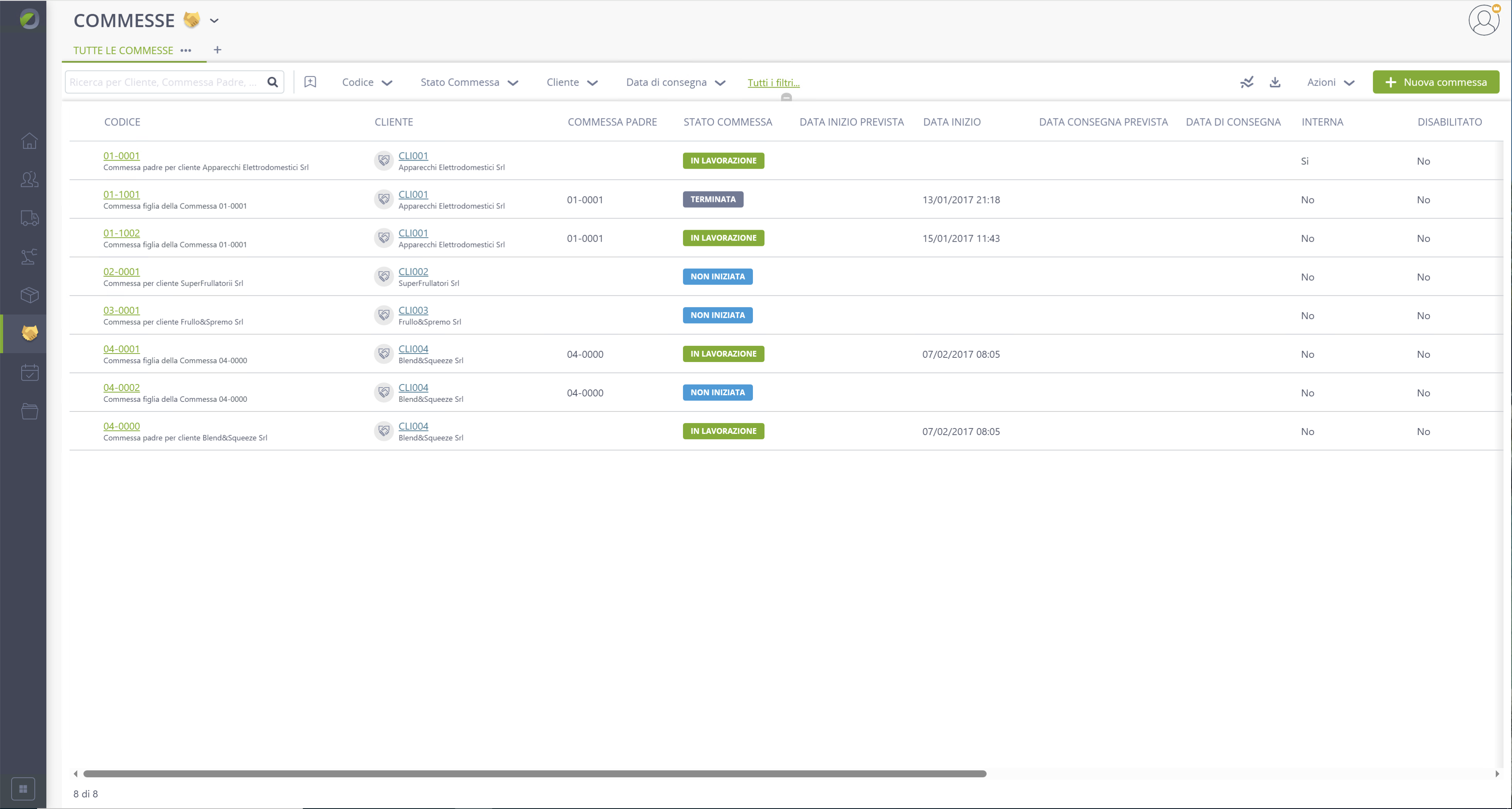The image size is (1512, 809).
Task: Sort by INTERNA column header
Action: [x=1322, y=122]
